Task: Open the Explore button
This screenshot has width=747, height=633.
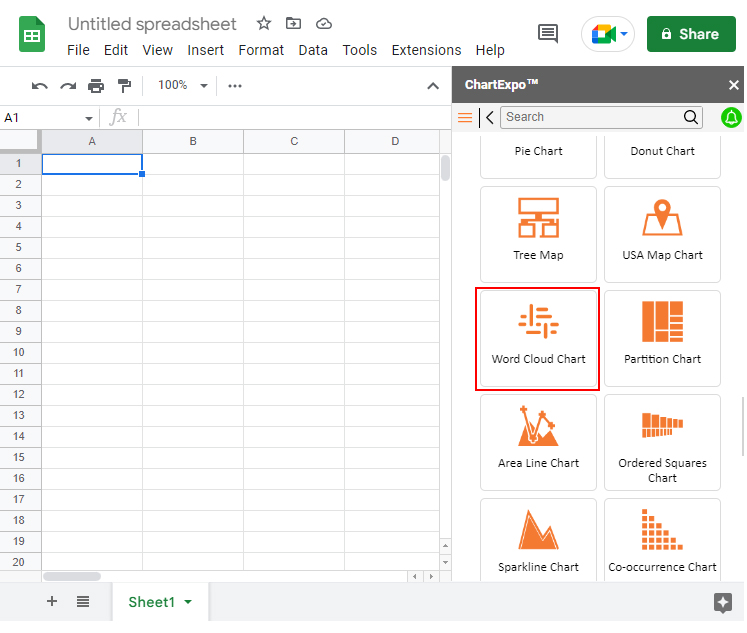Action: (723, 603)
